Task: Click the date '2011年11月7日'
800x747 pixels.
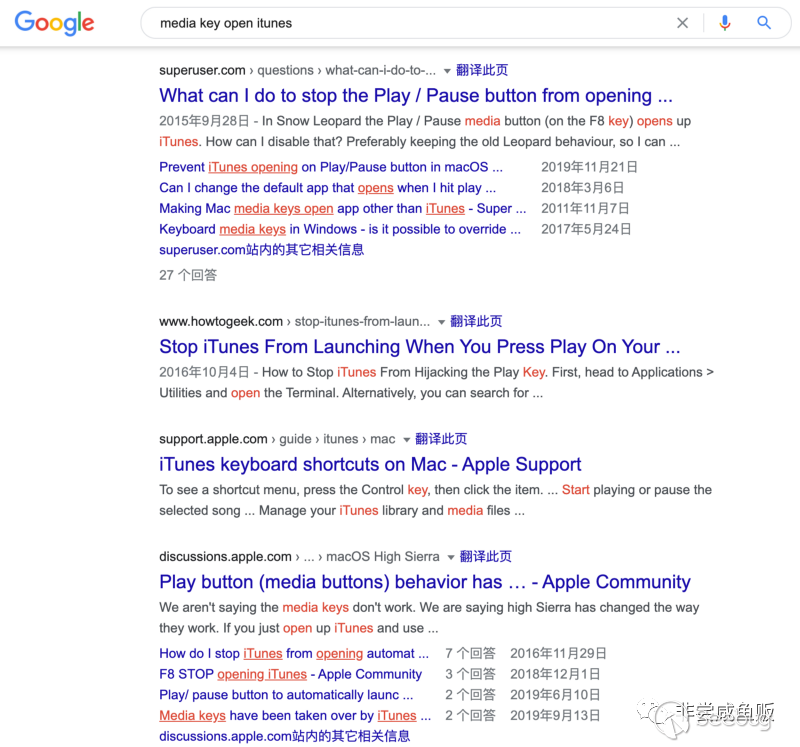Action: point(585,209)
